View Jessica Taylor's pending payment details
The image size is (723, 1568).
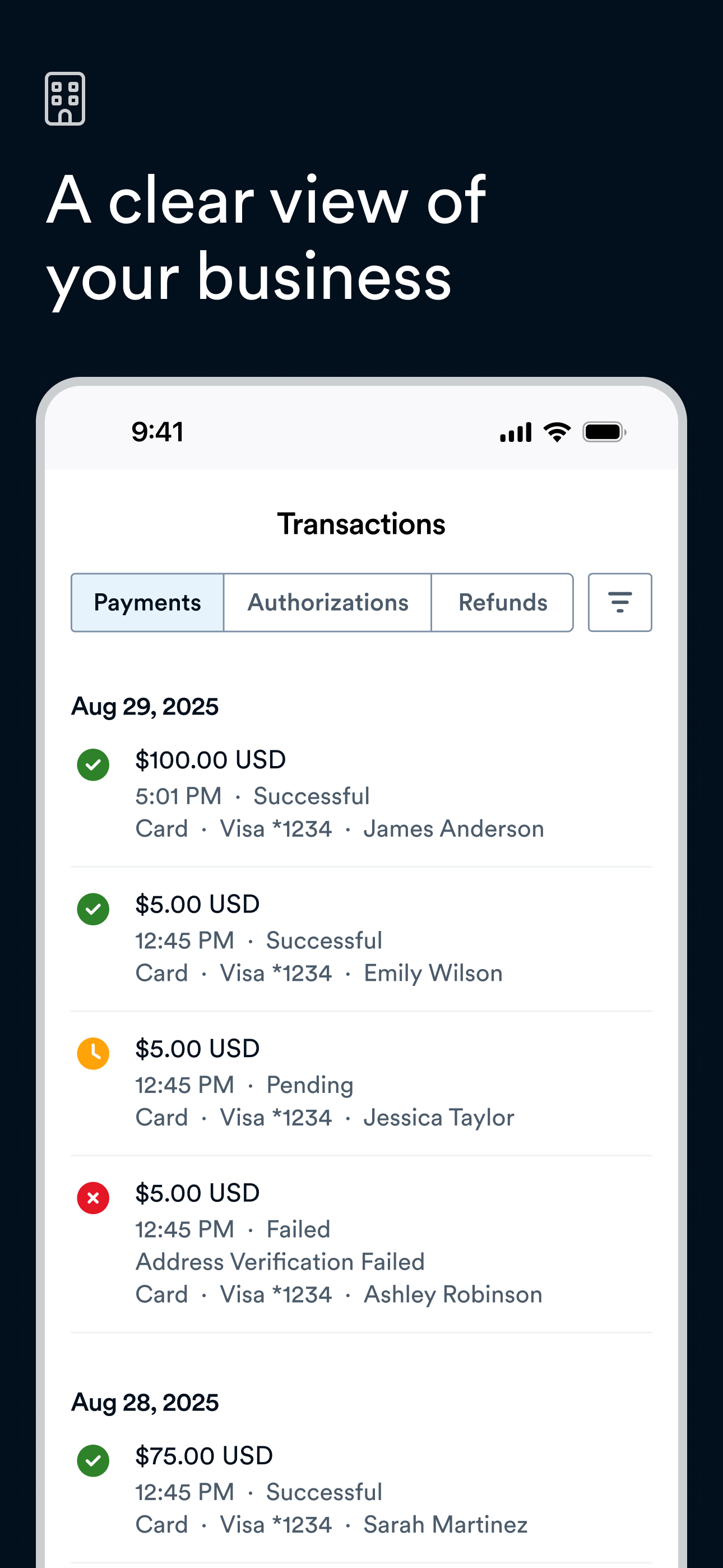tap(325, 1083)
